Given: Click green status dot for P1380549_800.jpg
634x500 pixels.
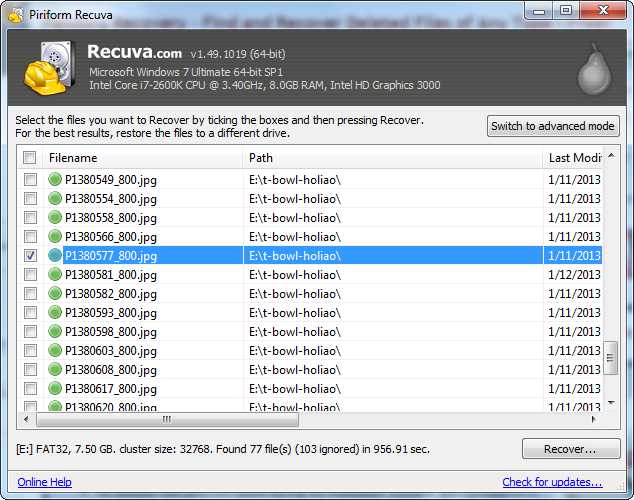Looking at the screenshot, I should [55, 179].
